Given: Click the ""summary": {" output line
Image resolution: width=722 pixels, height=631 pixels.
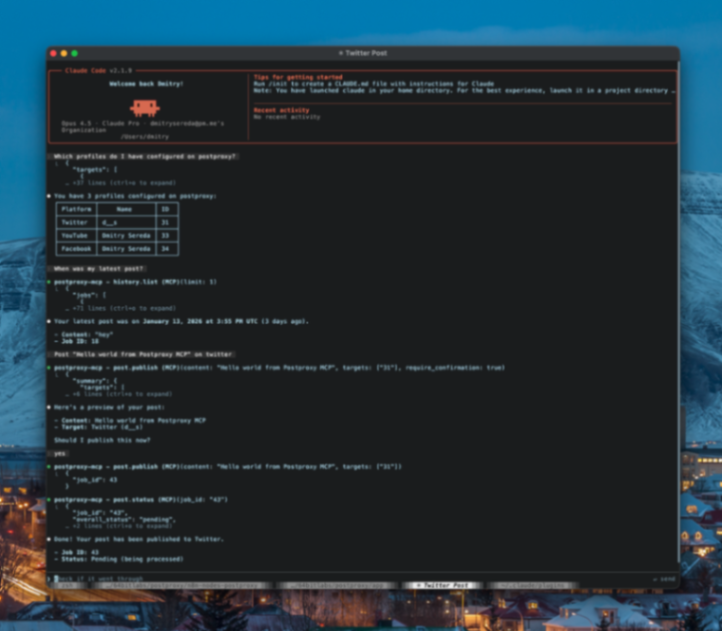Looking at the screenshot, I should pyautogui.click(x=95, y=381).
